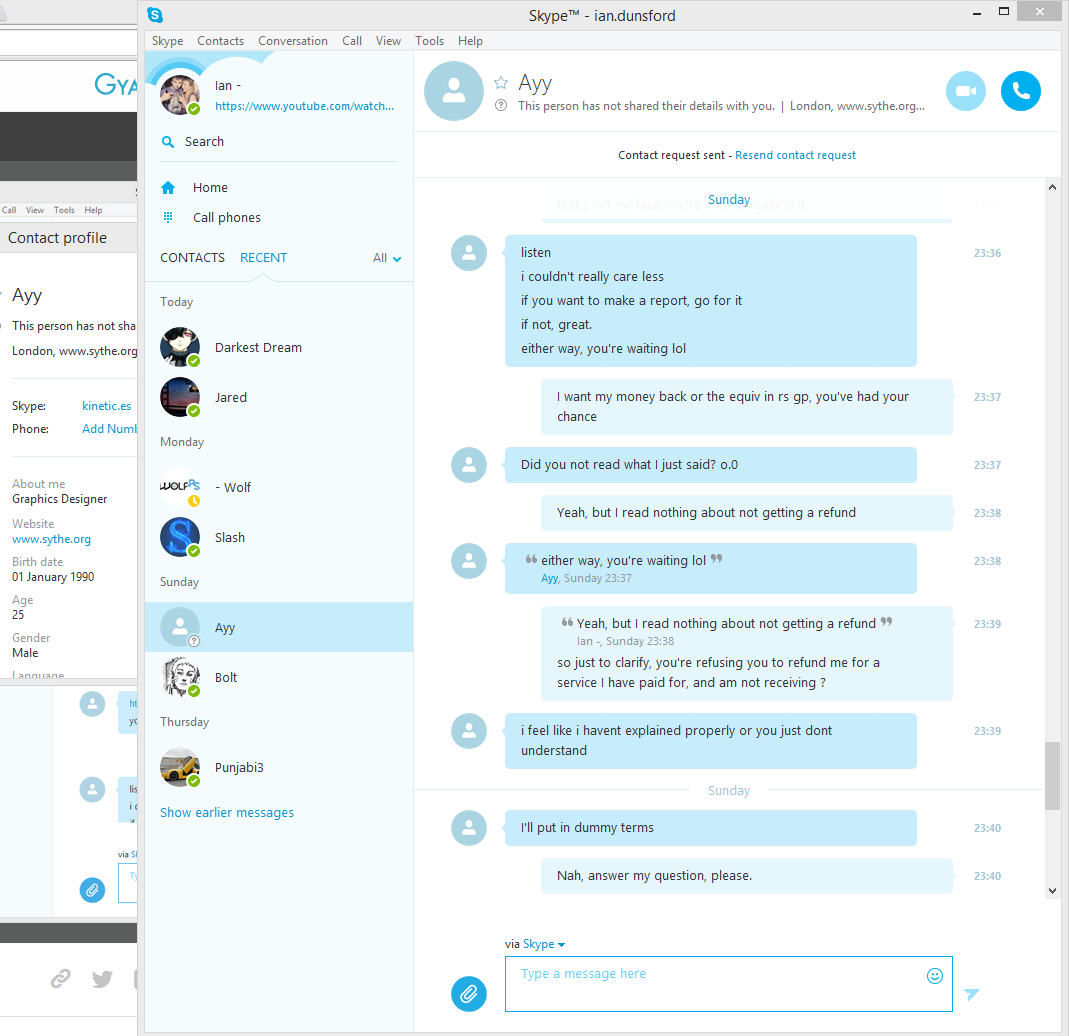Click the chat scrollbar down arrow

tap(1052, 891)
